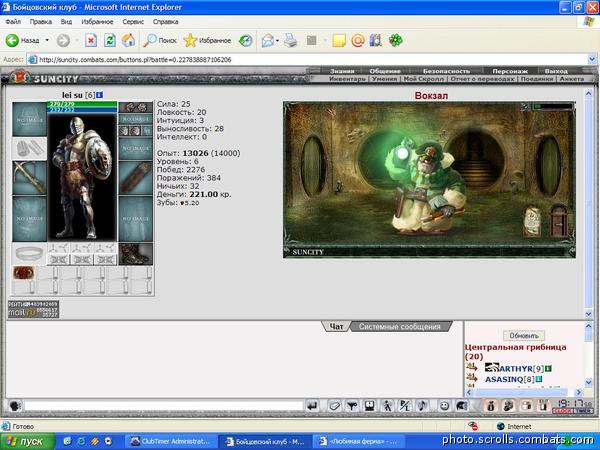Open the Умения submenu link

point(384,78)
